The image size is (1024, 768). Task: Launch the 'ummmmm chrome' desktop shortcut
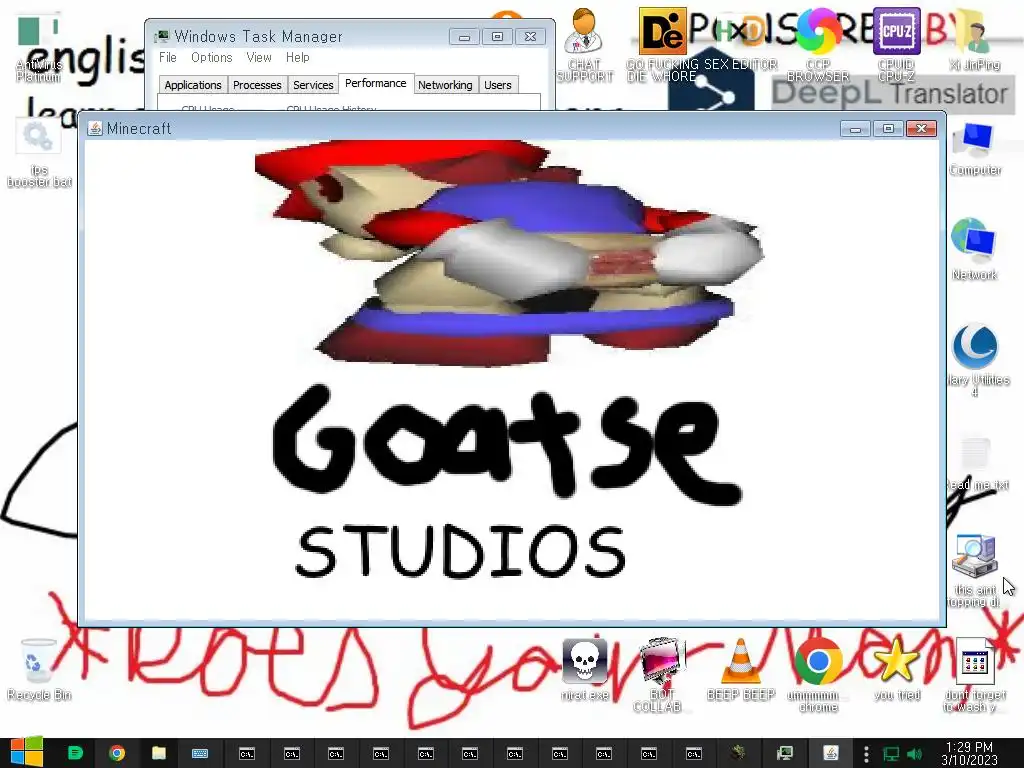coord(818,675)
